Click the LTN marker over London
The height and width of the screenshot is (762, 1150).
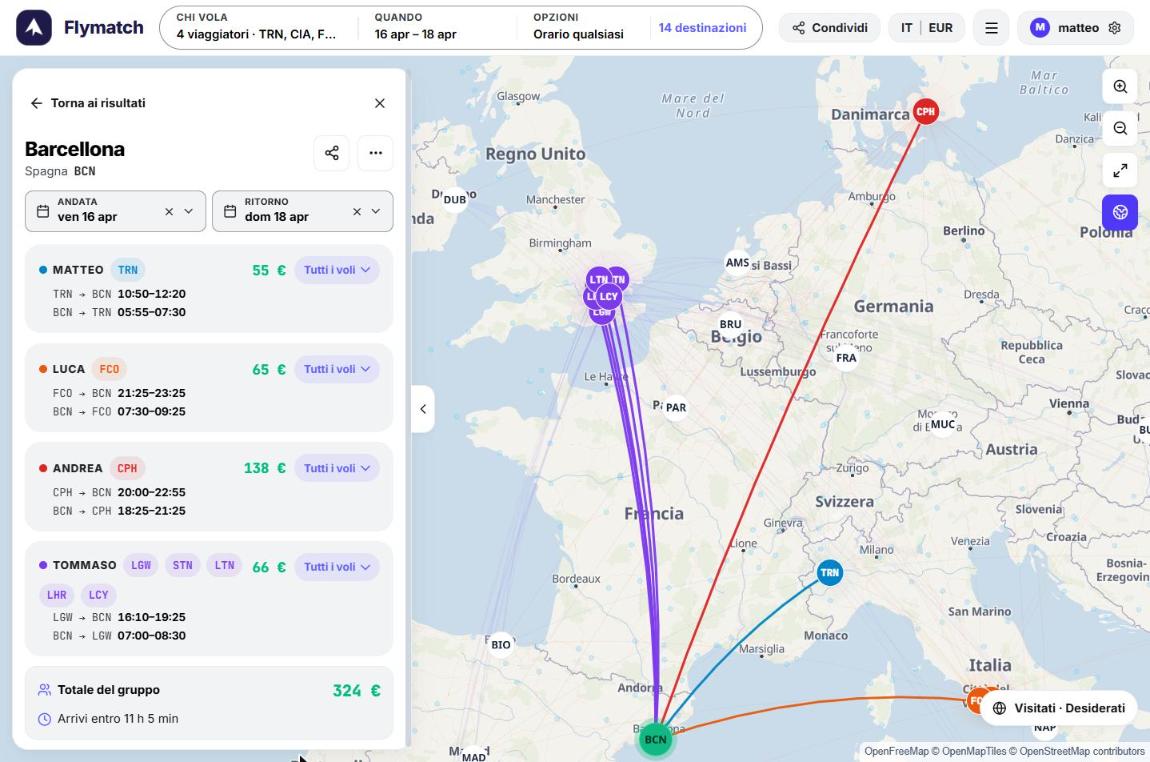click(598, 279)
